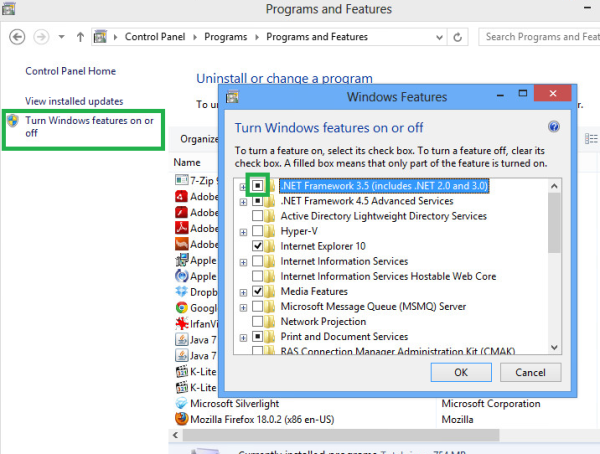Screen dimensions: 600x454
Task: Select Mozilla Firefox 18.0.2 entry
Action: [262, 420]
